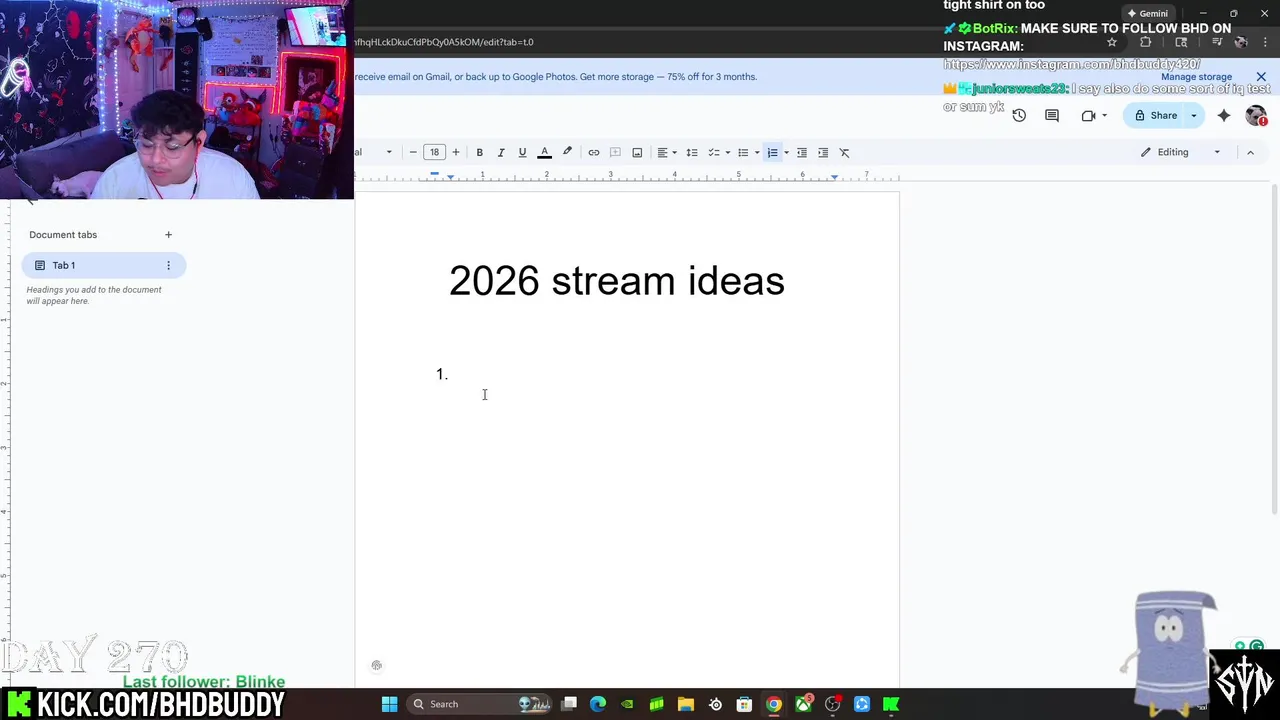Open File Explorer from the taskbar
Image resolution: width=1280 pixels, height=720 pixels.
(x=686, y=704)
